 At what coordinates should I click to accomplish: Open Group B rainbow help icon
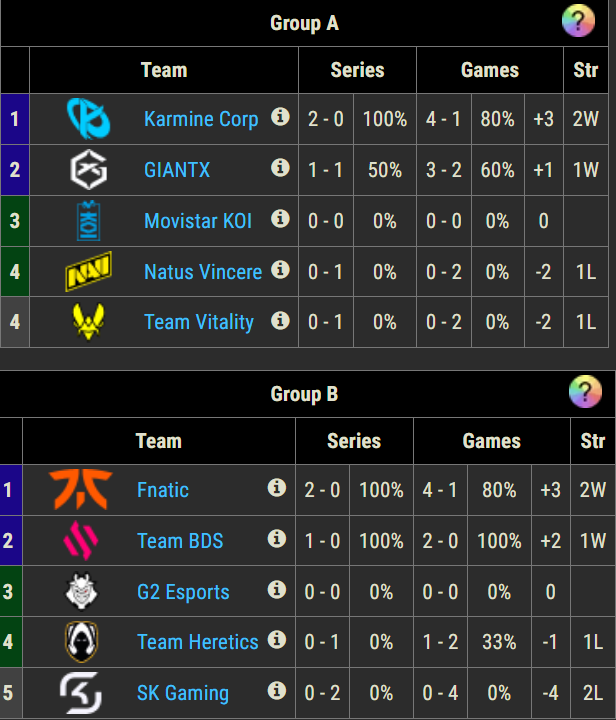tap(585, 393)
